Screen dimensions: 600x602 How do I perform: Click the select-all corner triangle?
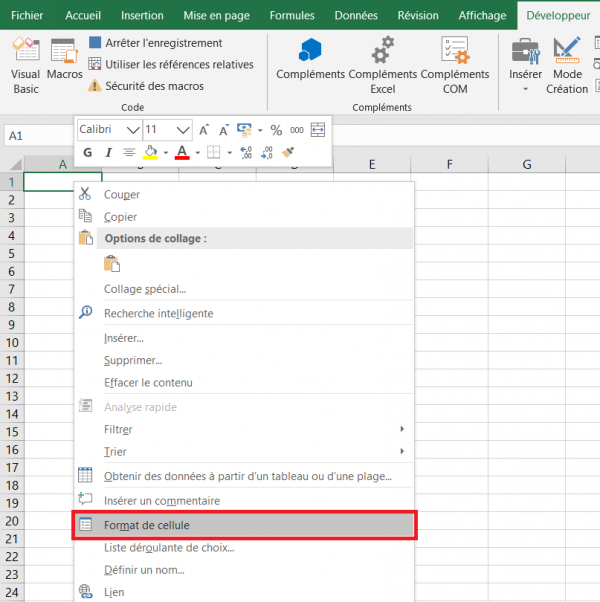[x=14, y=164]
